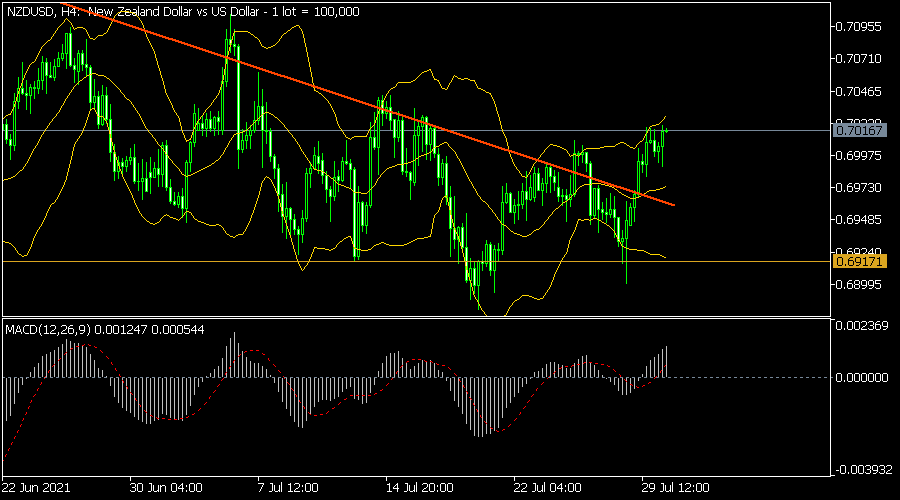Click the 0.70955 price scale value
Viewport: 900px width, 500px height.
tap(858, 26)
